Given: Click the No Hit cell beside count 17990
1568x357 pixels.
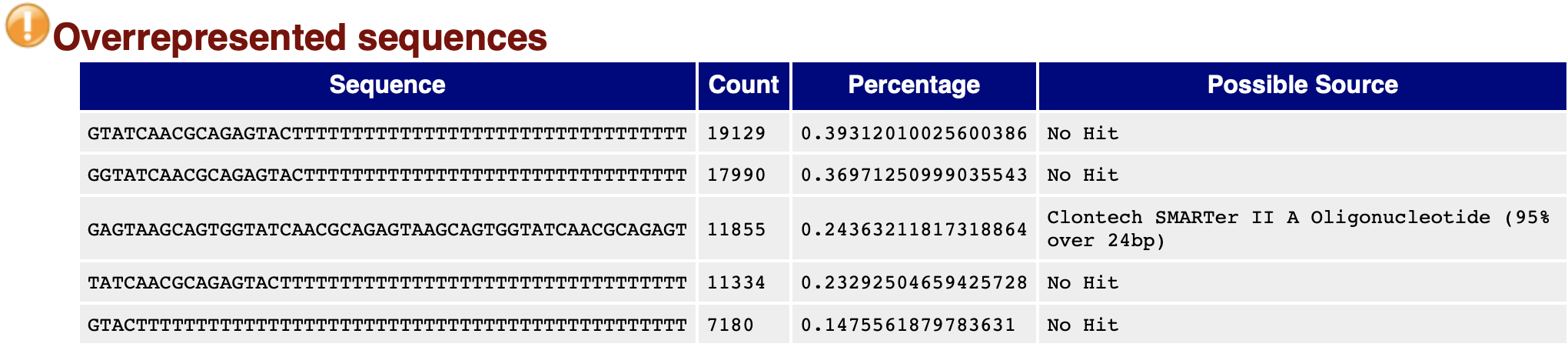Looking at the screenshot, I should click(1082, 175).
